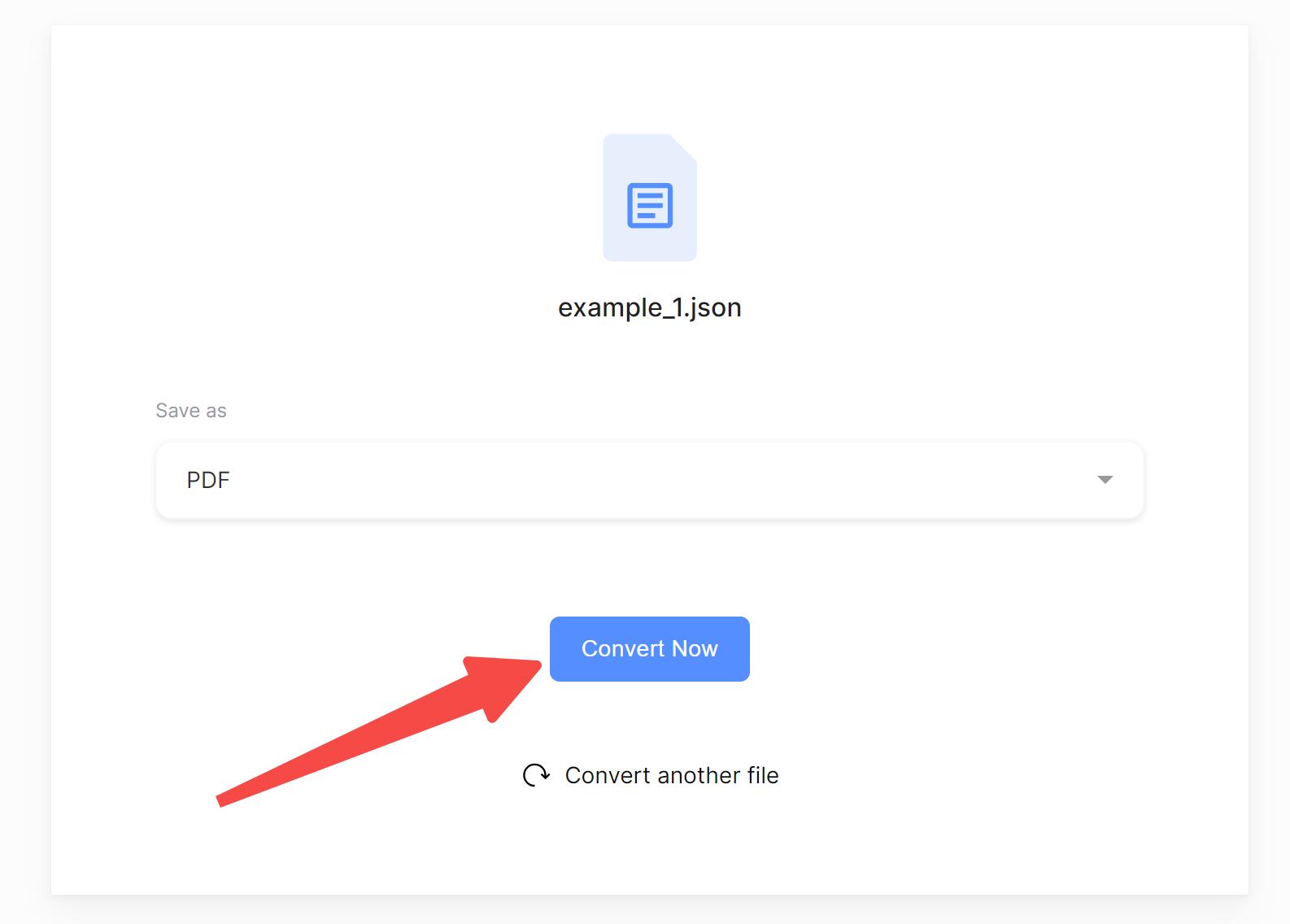This screenshot has height=924, width=1290.
Task: Expand format list via dropdown arrow
Action: tap(1105, 480)
